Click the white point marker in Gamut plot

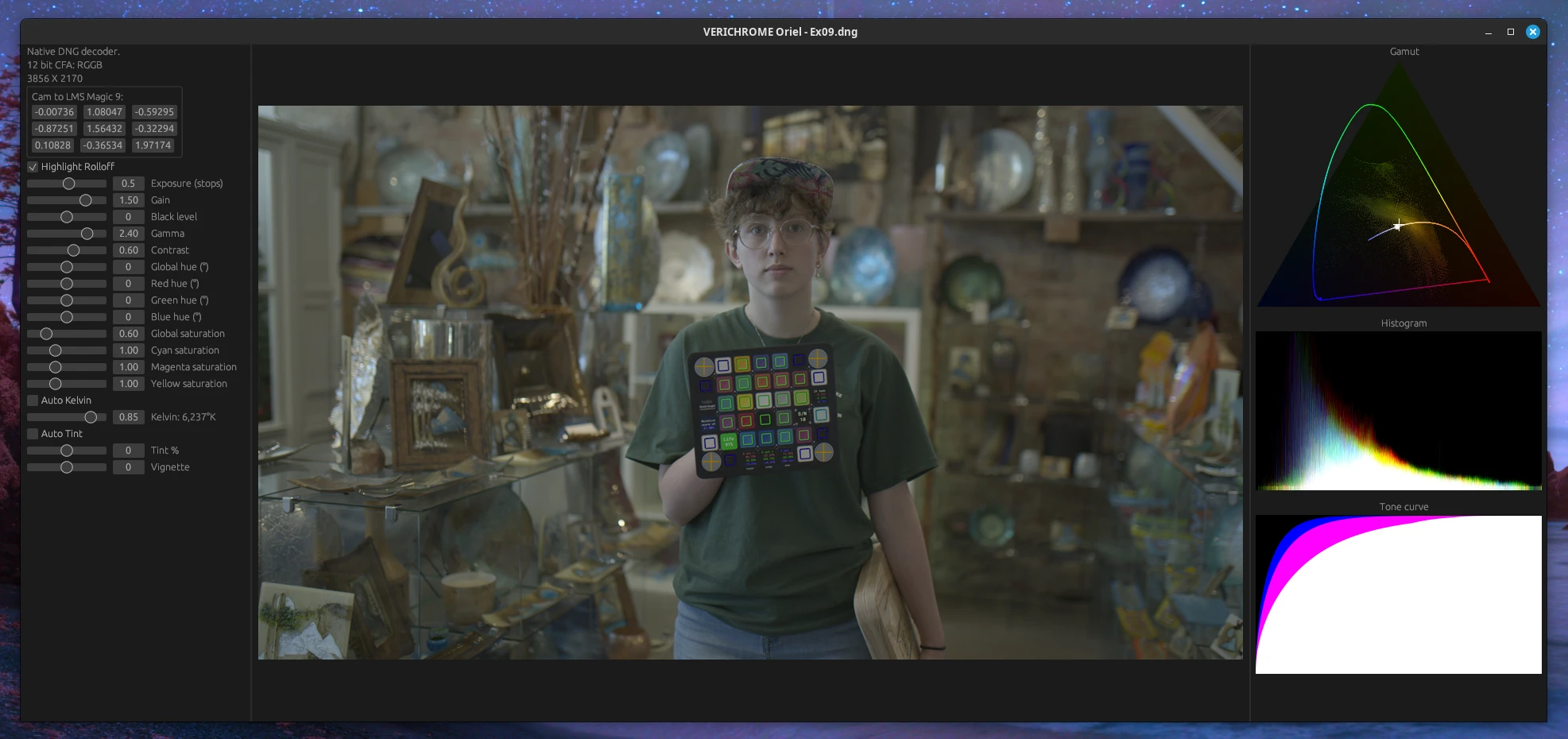click(1398, 226)
